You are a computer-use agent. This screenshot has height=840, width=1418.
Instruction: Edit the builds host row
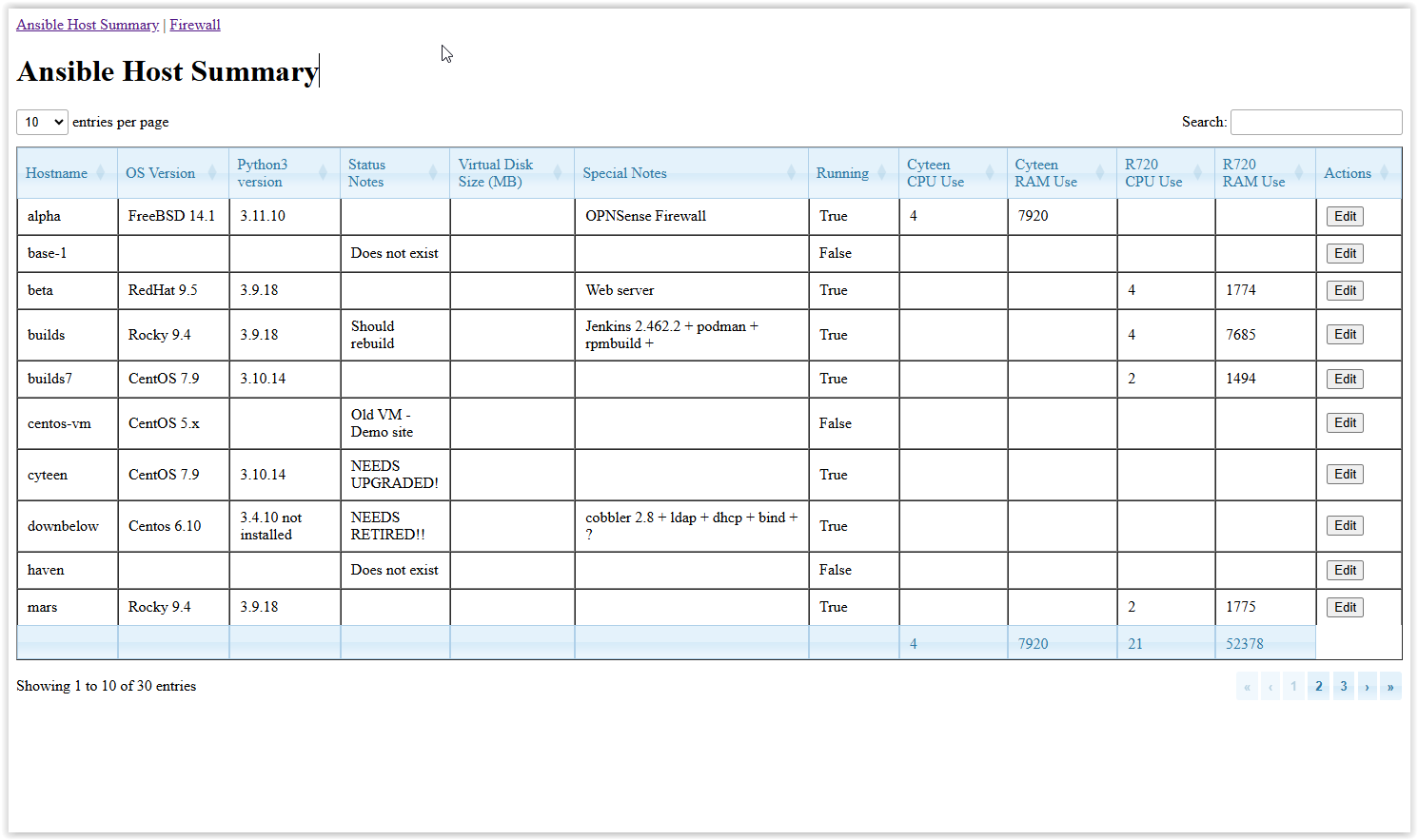click(1345, 334)
